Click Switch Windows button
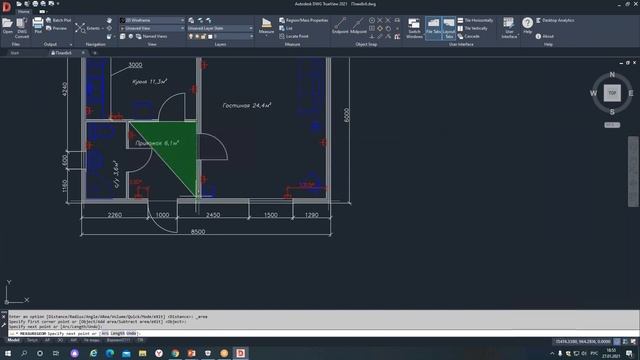 tap(414, 28)
